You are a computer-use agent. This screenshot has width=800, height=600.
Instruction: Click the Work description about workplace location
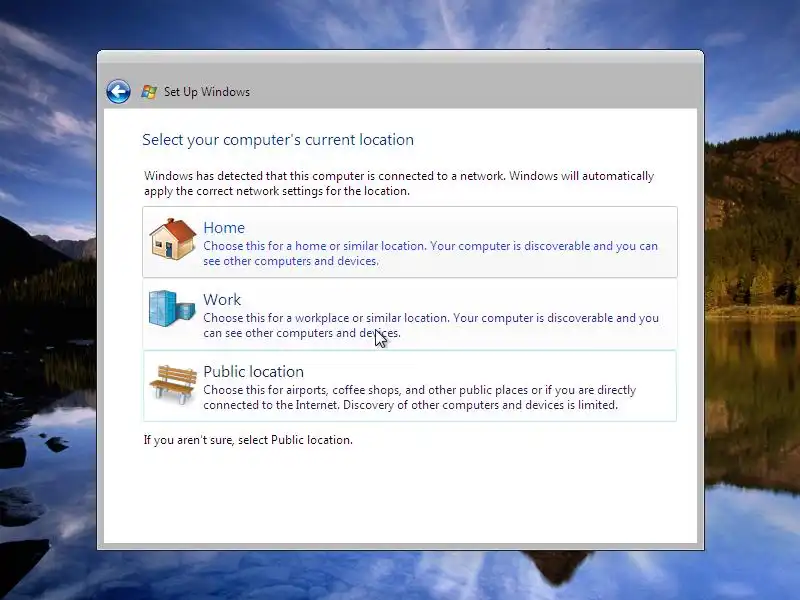(431, 326)
